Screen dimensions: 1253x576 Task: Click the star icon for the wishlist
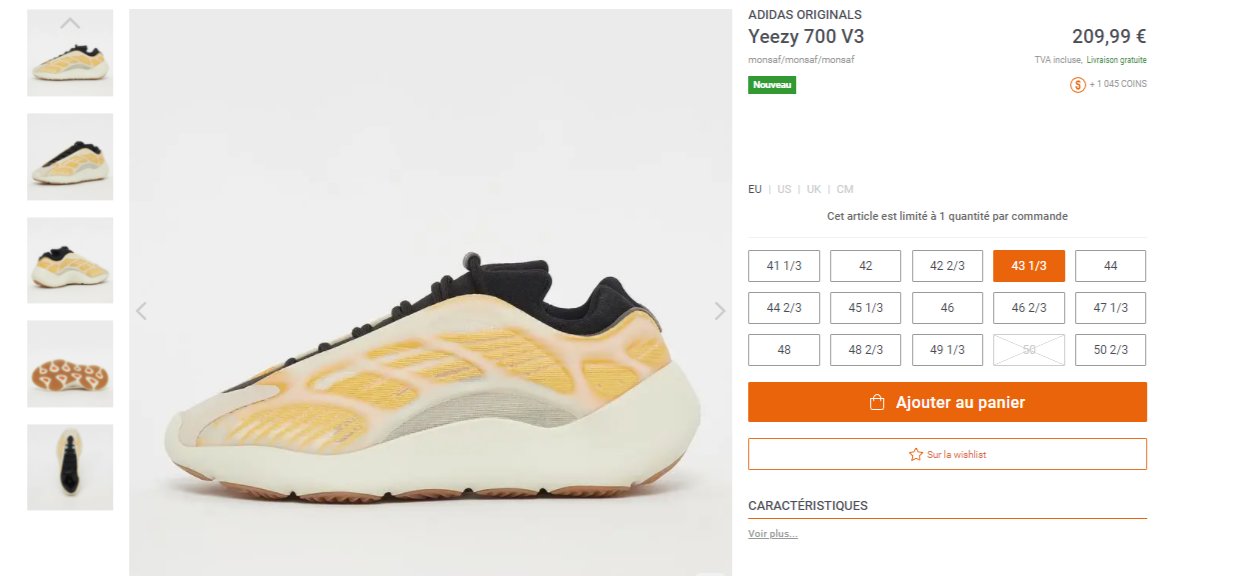coord(915,454)
